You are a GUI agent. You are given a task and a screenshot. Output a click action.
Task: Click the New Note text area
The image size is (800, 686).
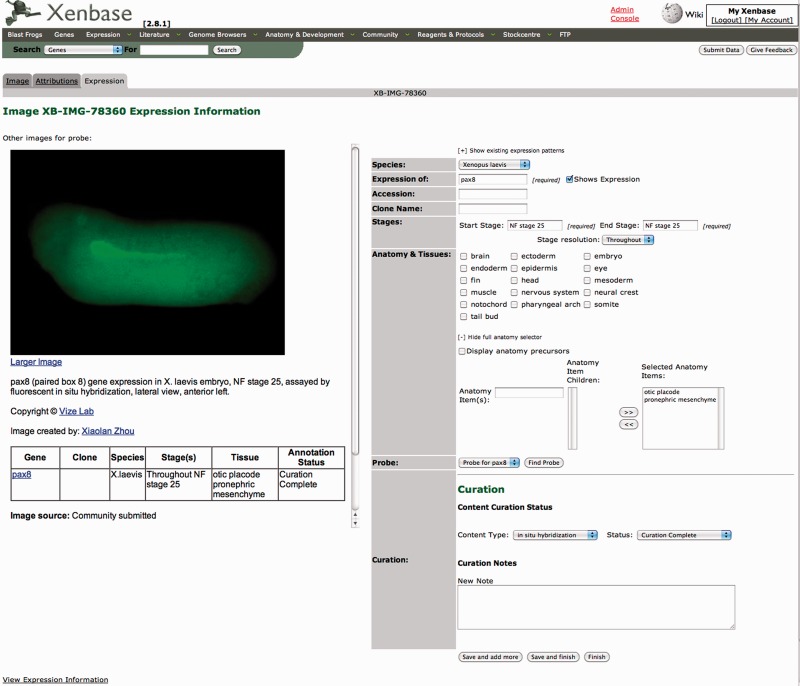(x=595, y=607)
